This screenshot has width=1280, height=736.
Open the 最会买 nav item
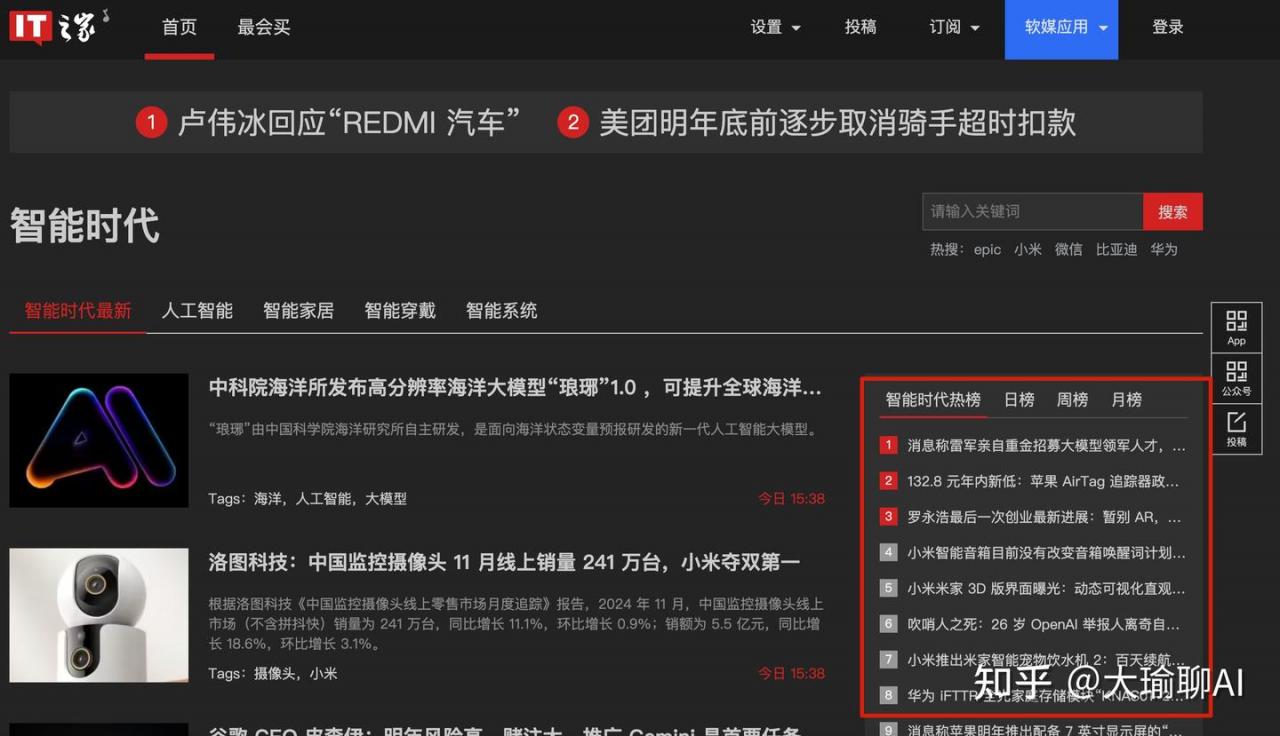[x=264, y=27]
